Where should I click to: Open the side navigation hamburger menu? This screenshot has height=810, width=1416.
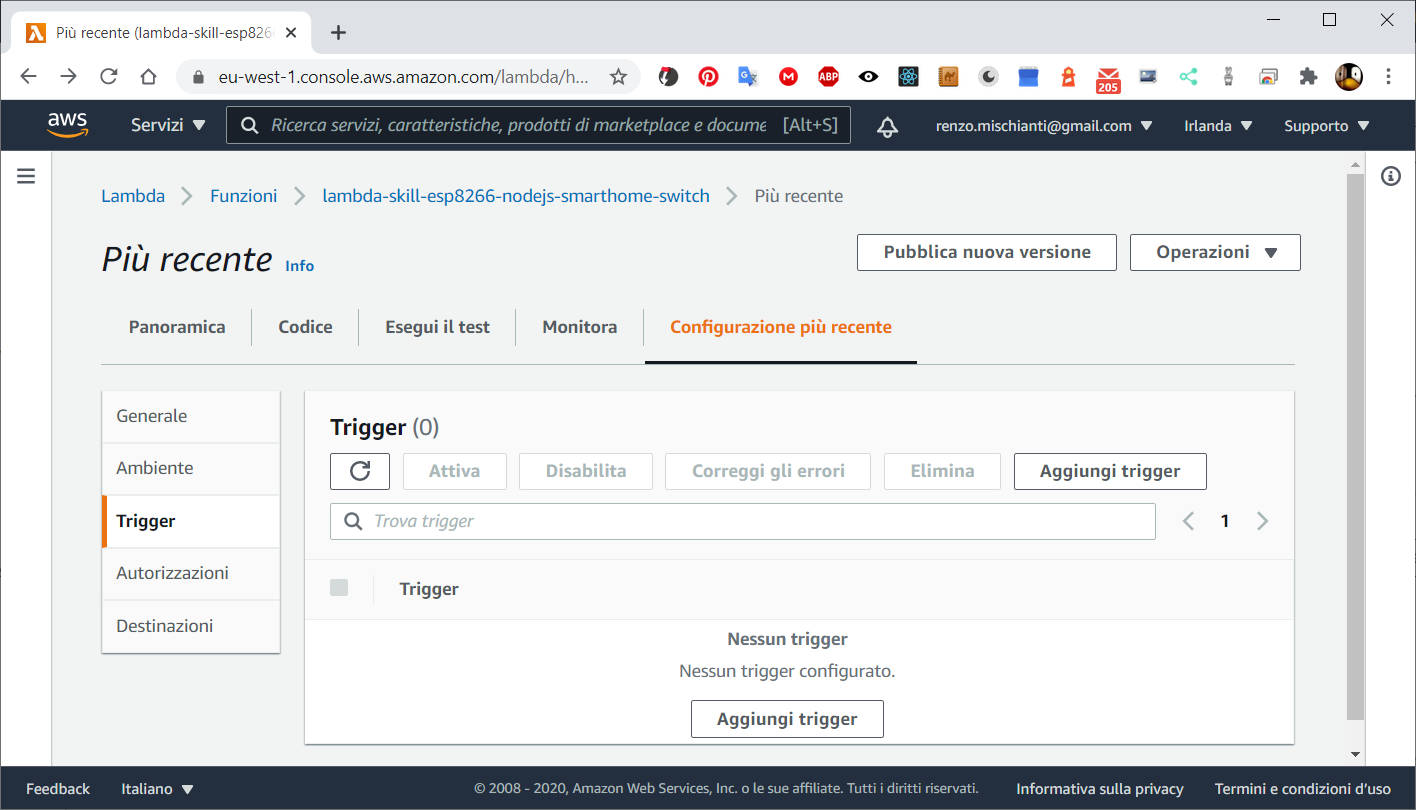[x=25, y=175]
